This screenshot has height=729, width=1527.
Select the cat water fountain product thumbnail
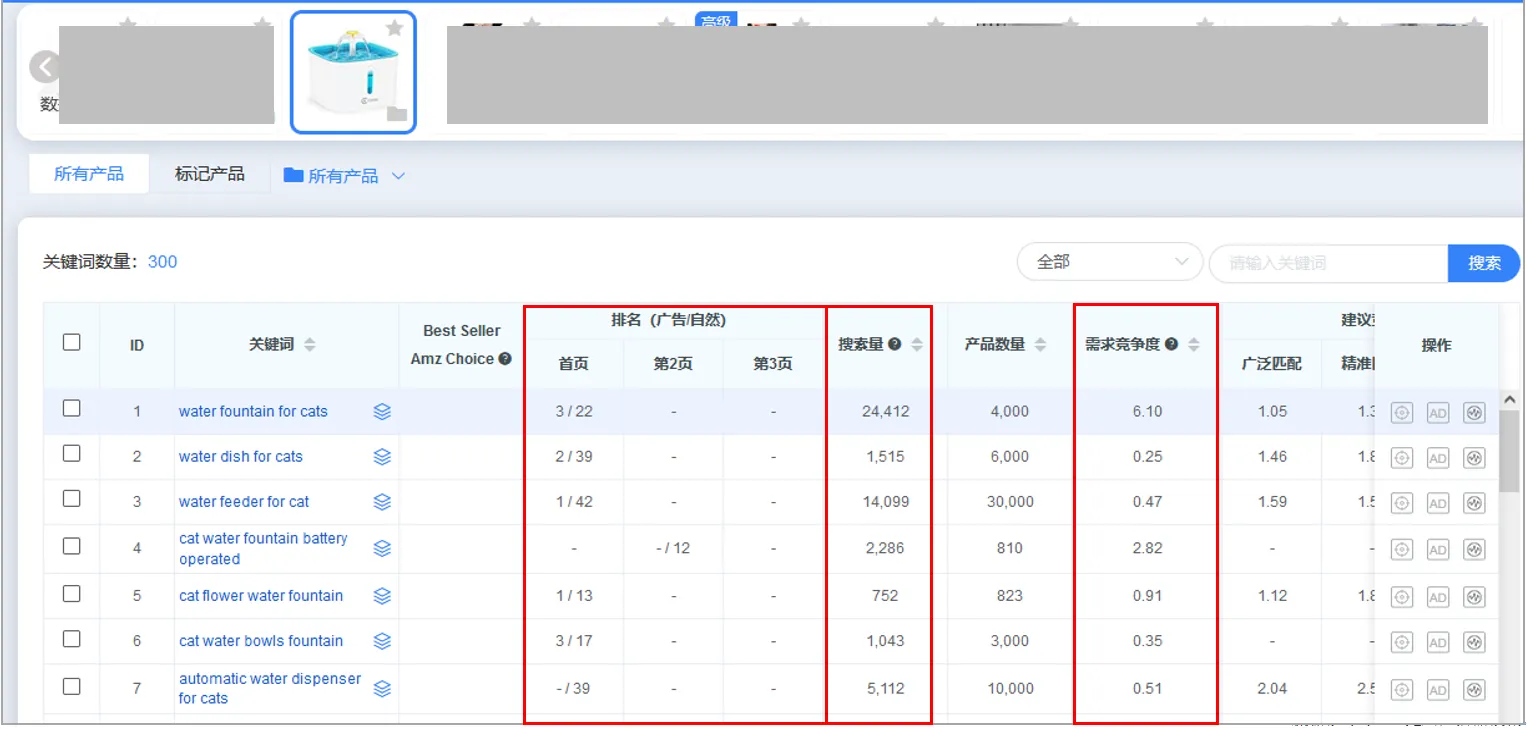353,72
